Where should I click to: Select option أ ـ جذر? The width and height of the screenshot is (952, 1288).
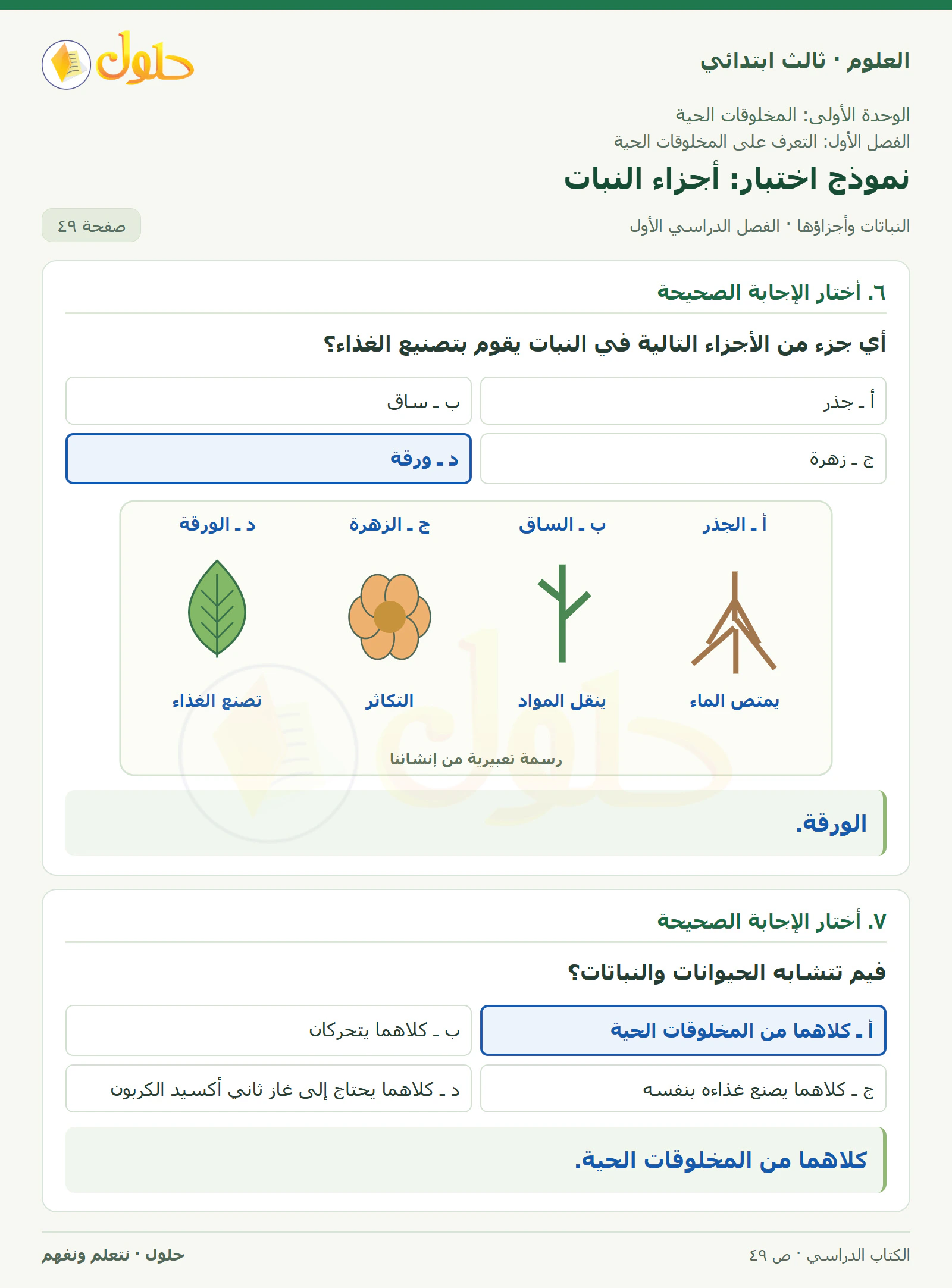(x=683, y=400)
